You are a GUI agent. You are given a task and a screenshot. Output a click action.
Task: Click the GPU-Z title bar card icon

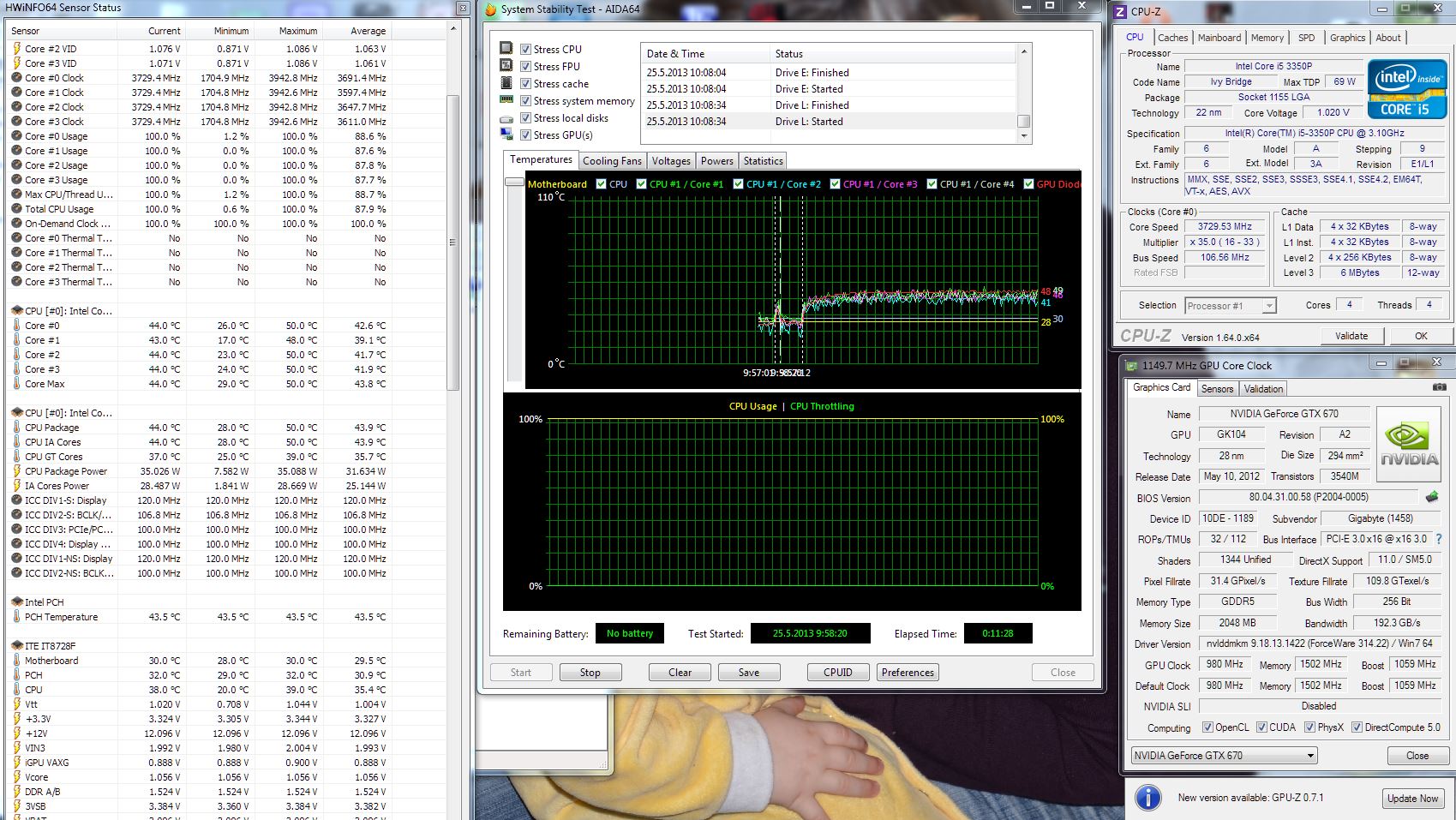pos(1131,365)
